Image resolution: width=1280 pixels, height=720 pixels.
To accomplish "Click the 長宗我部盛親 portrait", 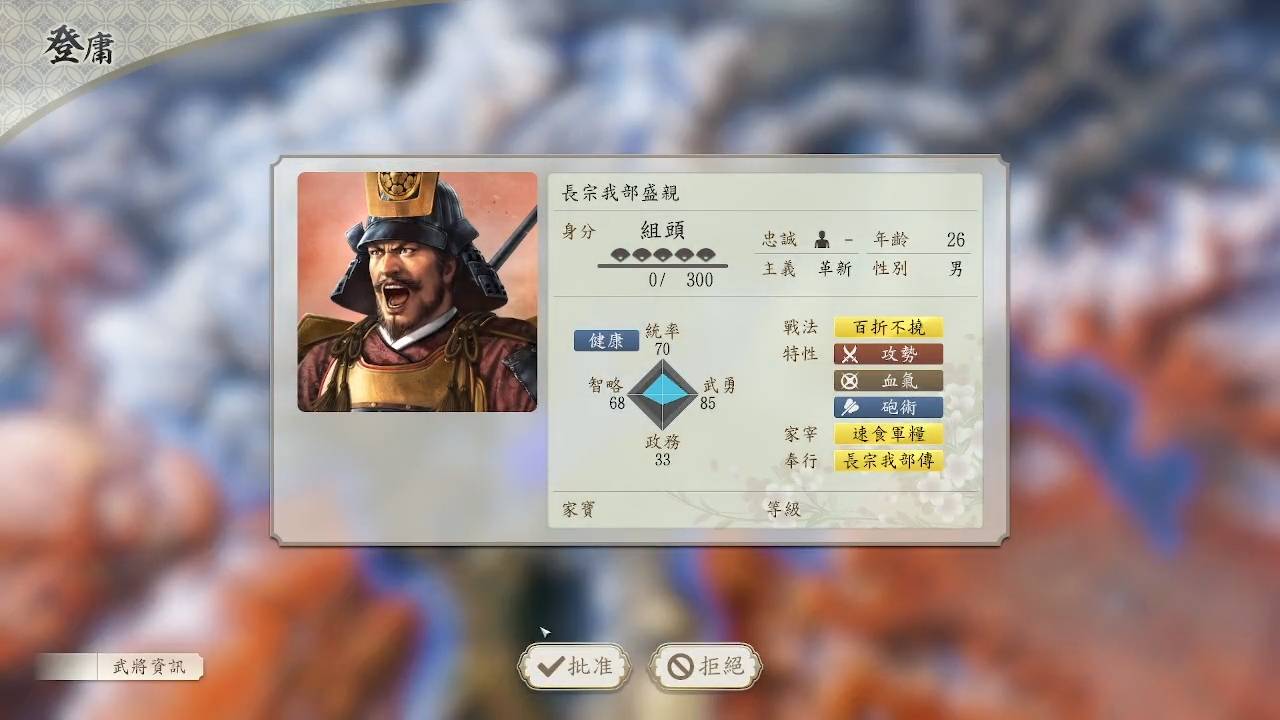I will (417, 292).
